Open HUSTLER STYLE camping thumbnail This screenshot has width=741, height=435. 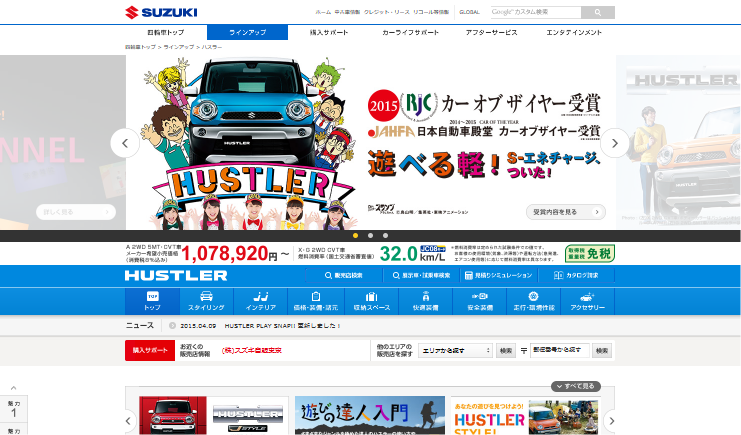[x=526, y=416]
